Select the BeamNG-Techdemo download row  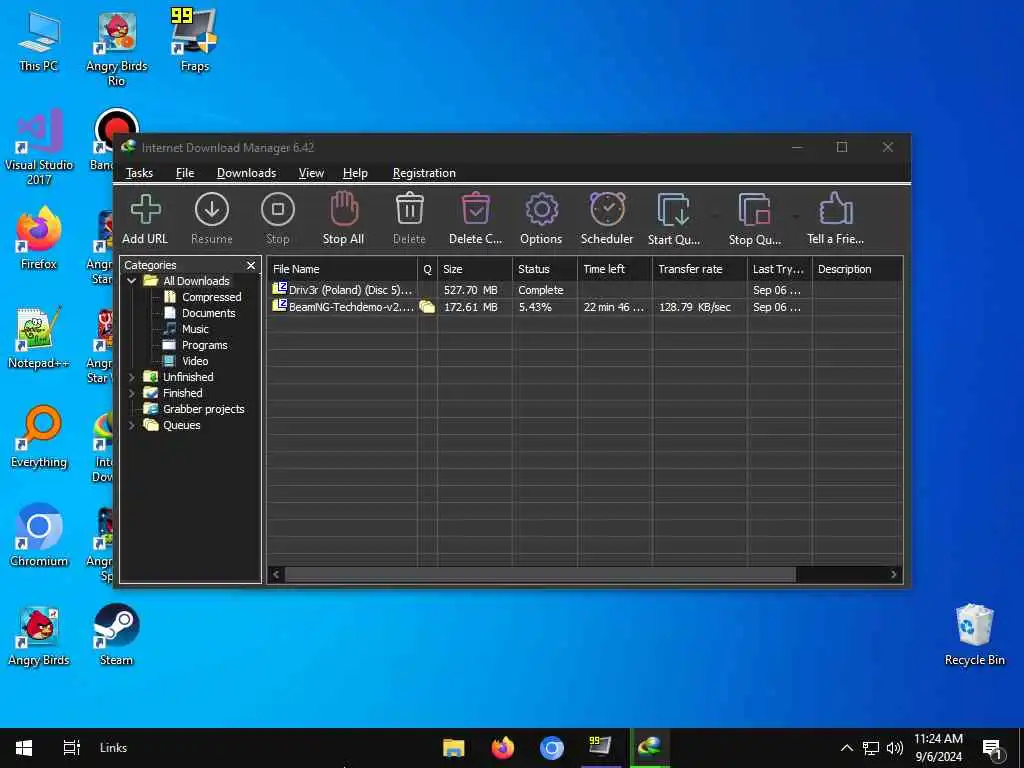(x=585, y=307)
